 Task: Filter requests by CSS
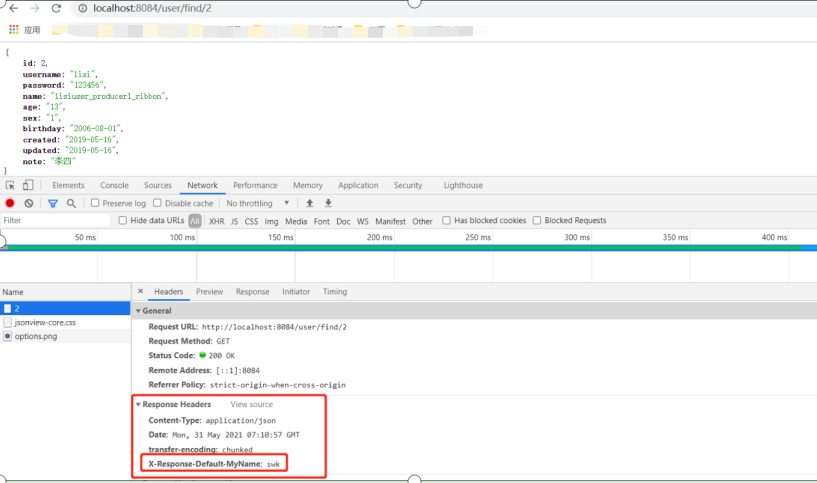pos(251,221)
